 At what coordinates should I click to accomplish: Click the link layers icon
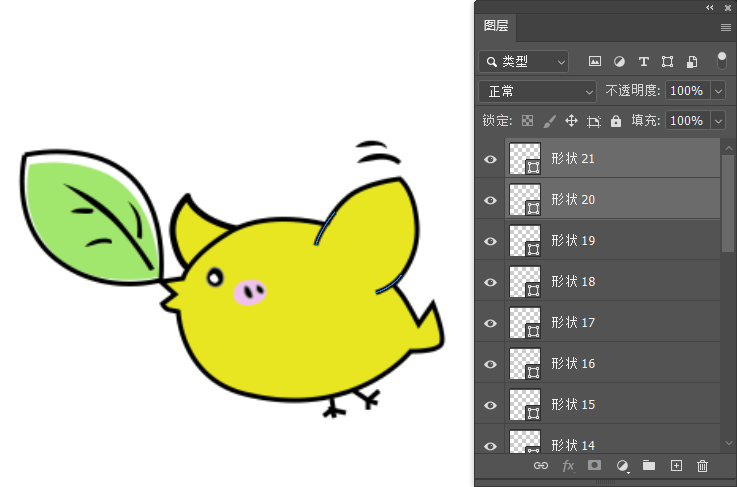pyautogui.click(x=541, y=466)
